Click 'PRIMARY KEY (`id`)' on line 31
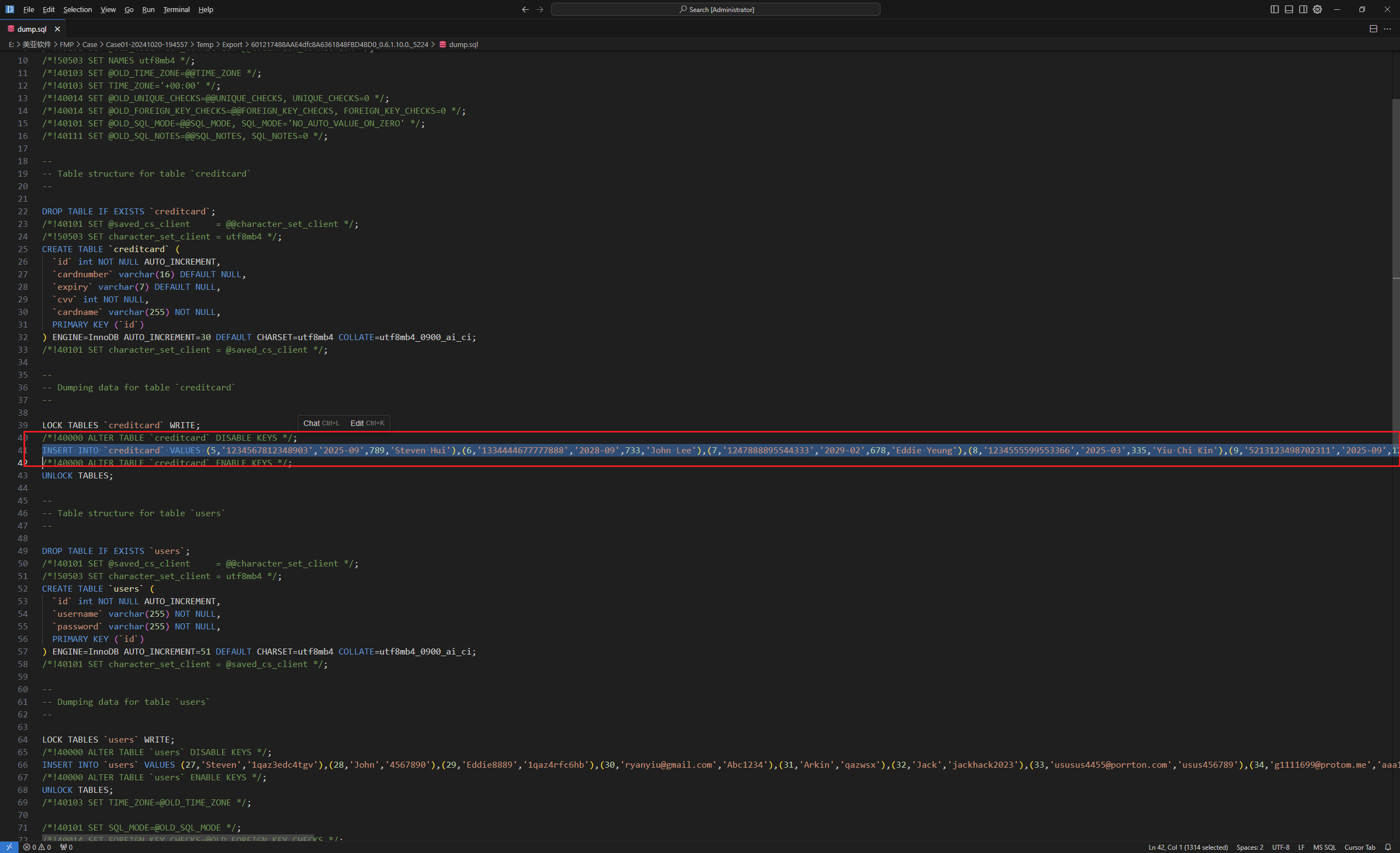Viewport: 1400px width, 853px height. tap(98, 324)
